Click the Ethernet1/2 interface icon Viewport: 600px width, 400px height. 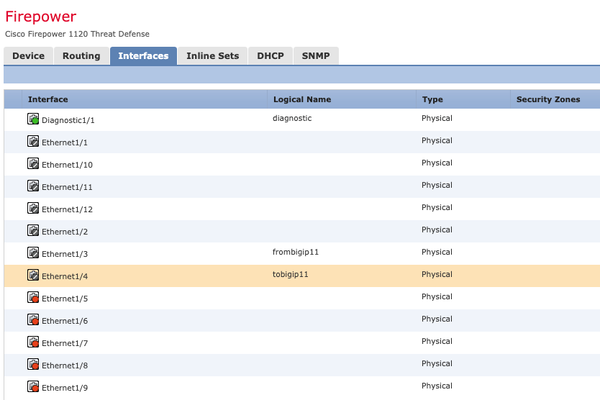tap(33, 230)
